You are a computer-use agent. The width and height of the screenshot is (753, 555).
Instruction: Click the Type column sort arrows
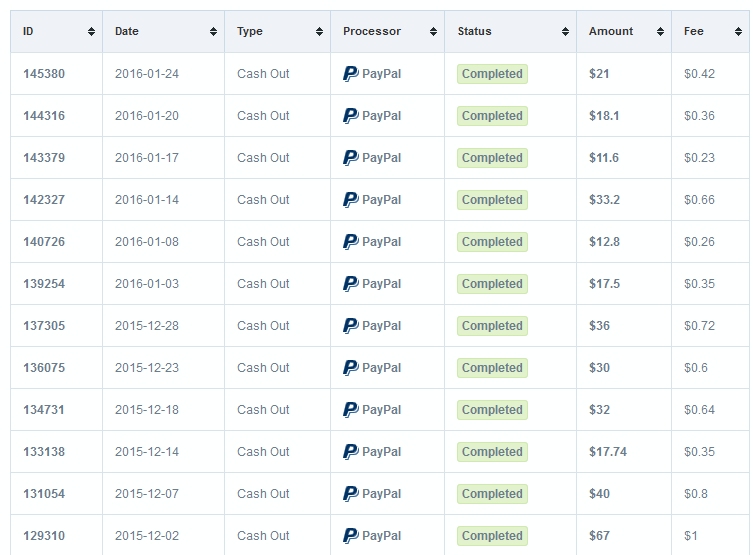319,32
